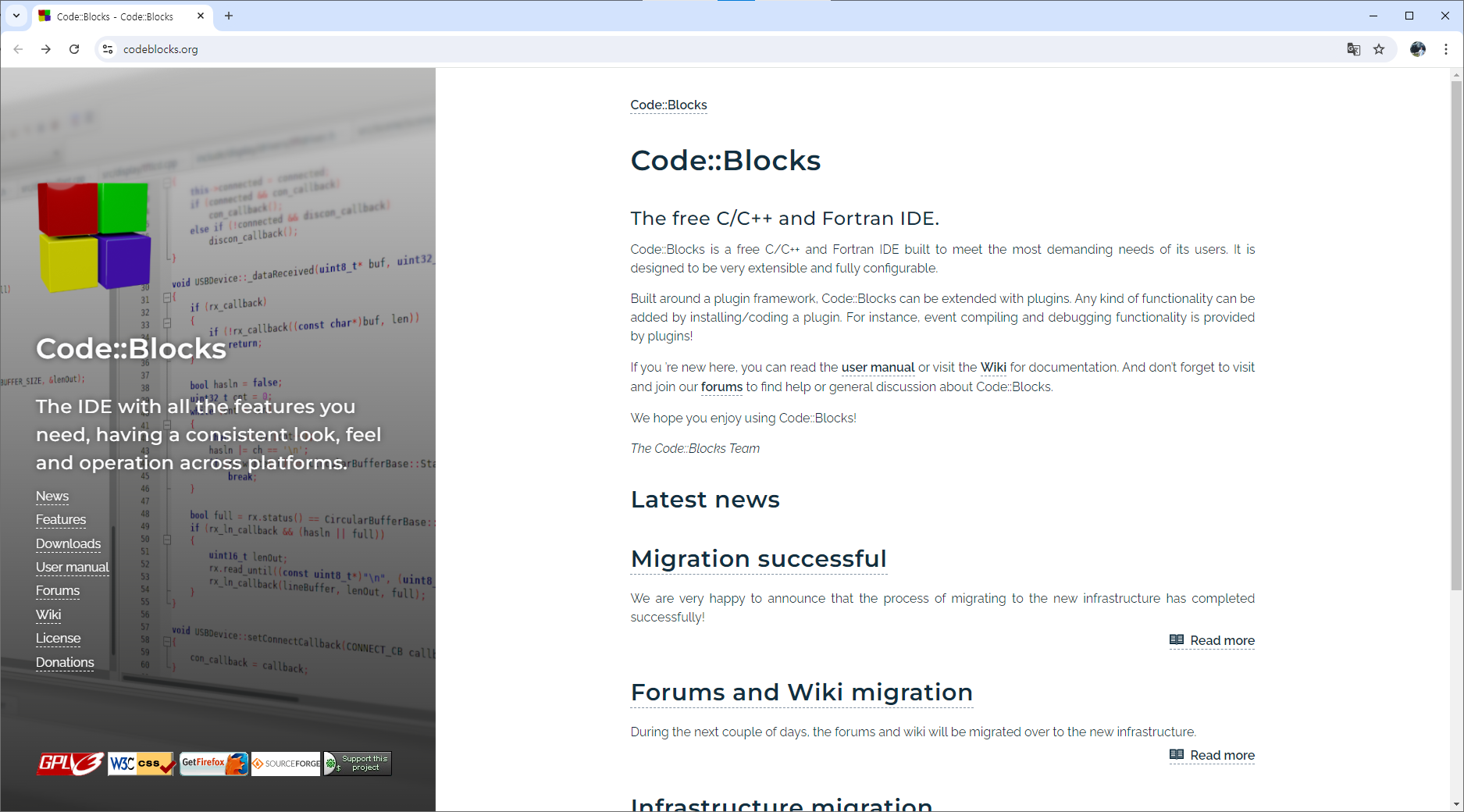
Task: Click the page vertical scrollbar thumb
Action: 1457,336
